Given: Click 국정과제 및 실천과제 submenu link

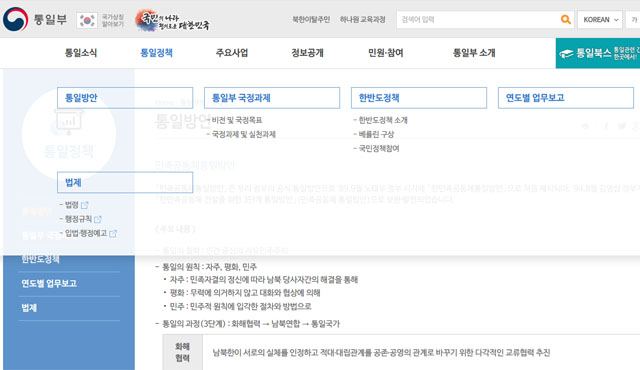Looking at the screenshot, I should click(x=244, y=134).
